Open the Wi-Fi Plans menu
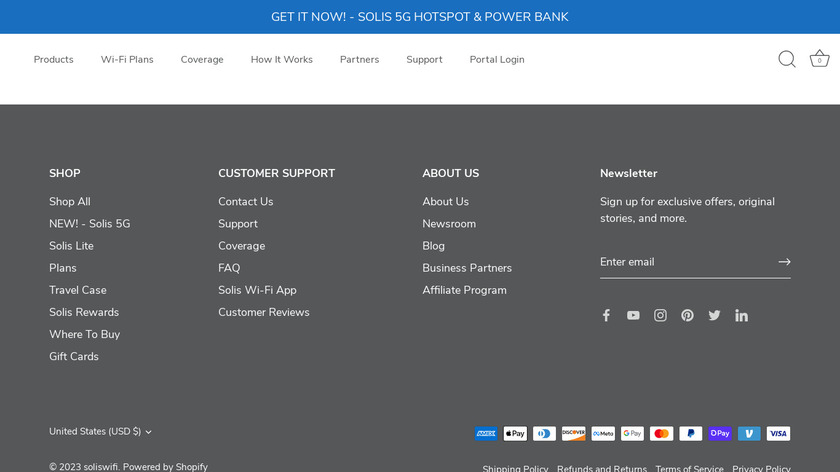 (x=127, y=59)
